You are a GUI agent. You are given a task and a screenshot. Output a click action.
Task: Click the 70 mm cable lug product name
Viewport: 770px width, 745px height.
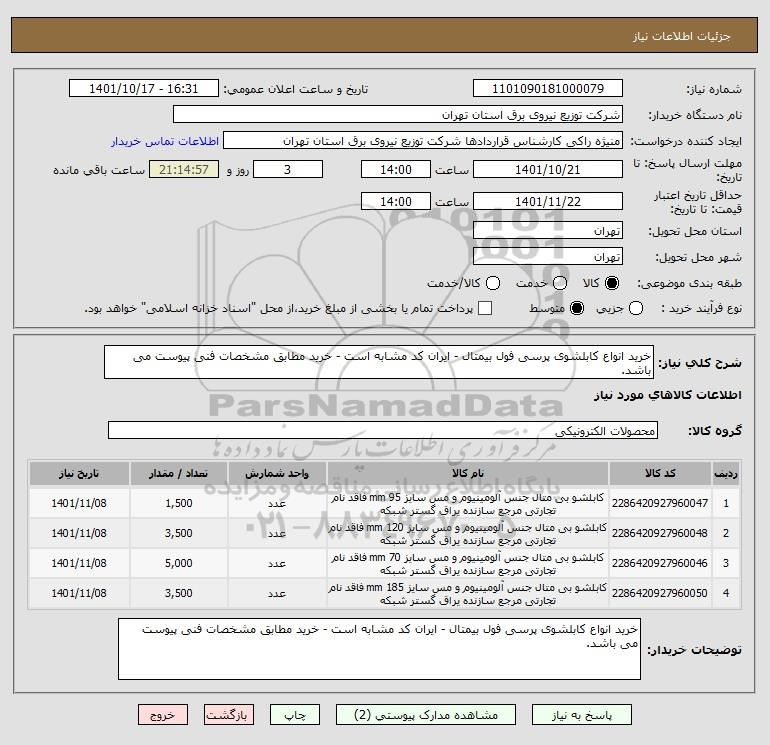pos(468,564)
